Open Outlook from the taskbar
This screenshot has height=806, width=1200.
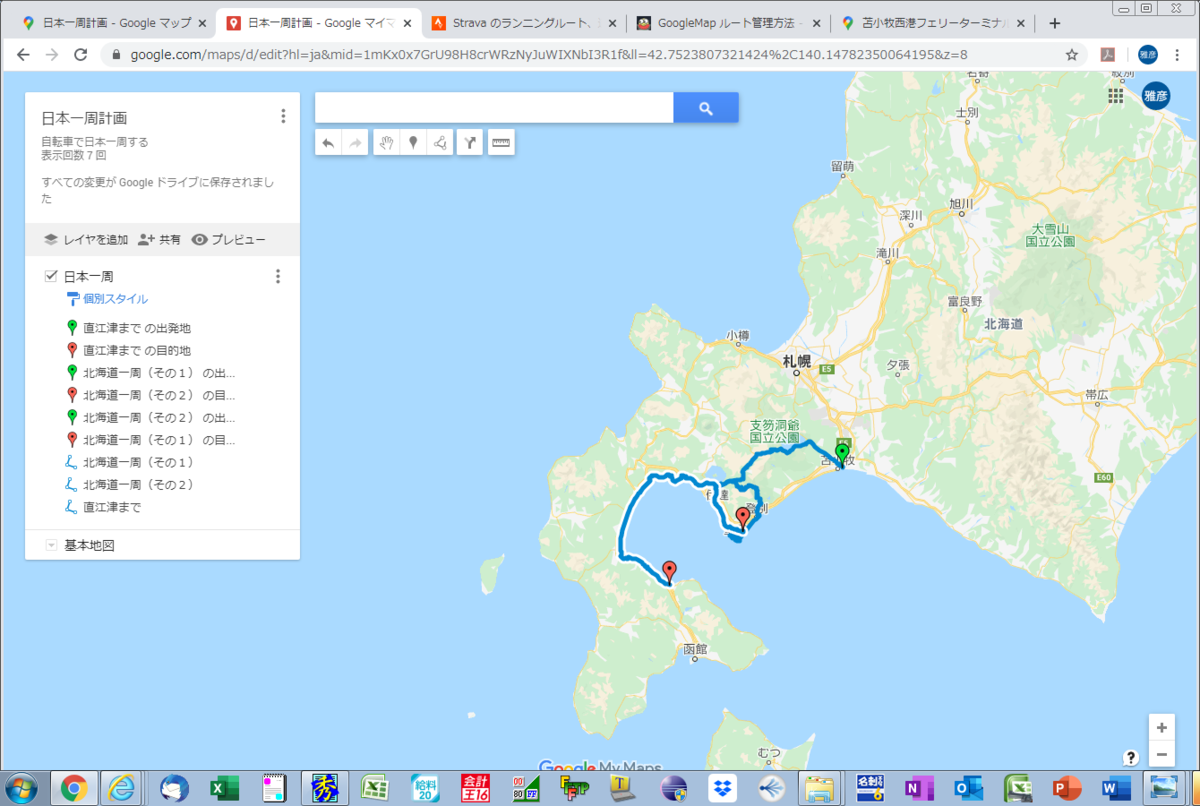tap(968, 788)
